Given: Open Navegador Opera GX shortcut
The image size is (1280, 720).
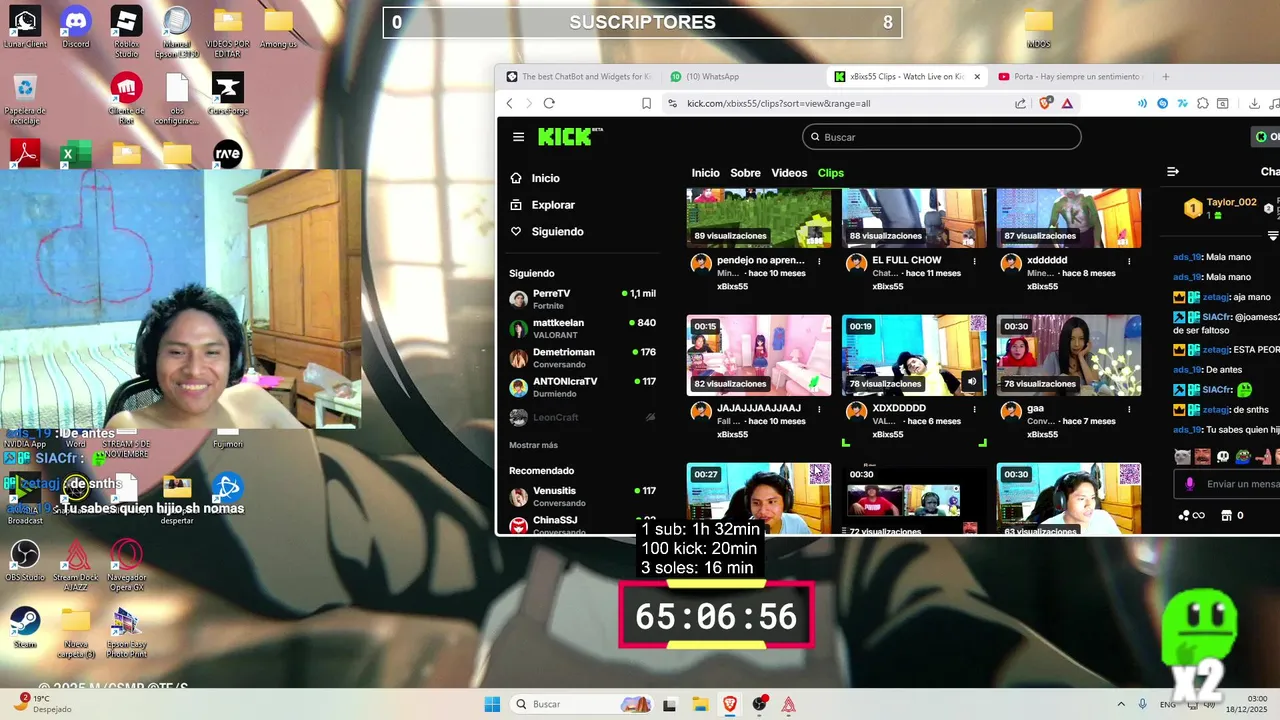Looking at the screenshot, I should [126, 564].
